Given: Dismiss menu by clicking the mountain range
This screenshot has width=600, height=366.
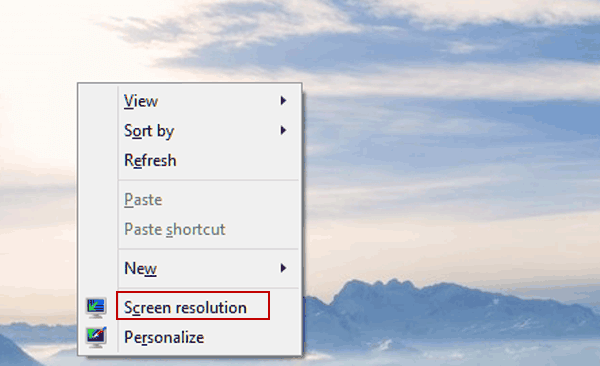Looking at the screenshot, I should [440, 306].
